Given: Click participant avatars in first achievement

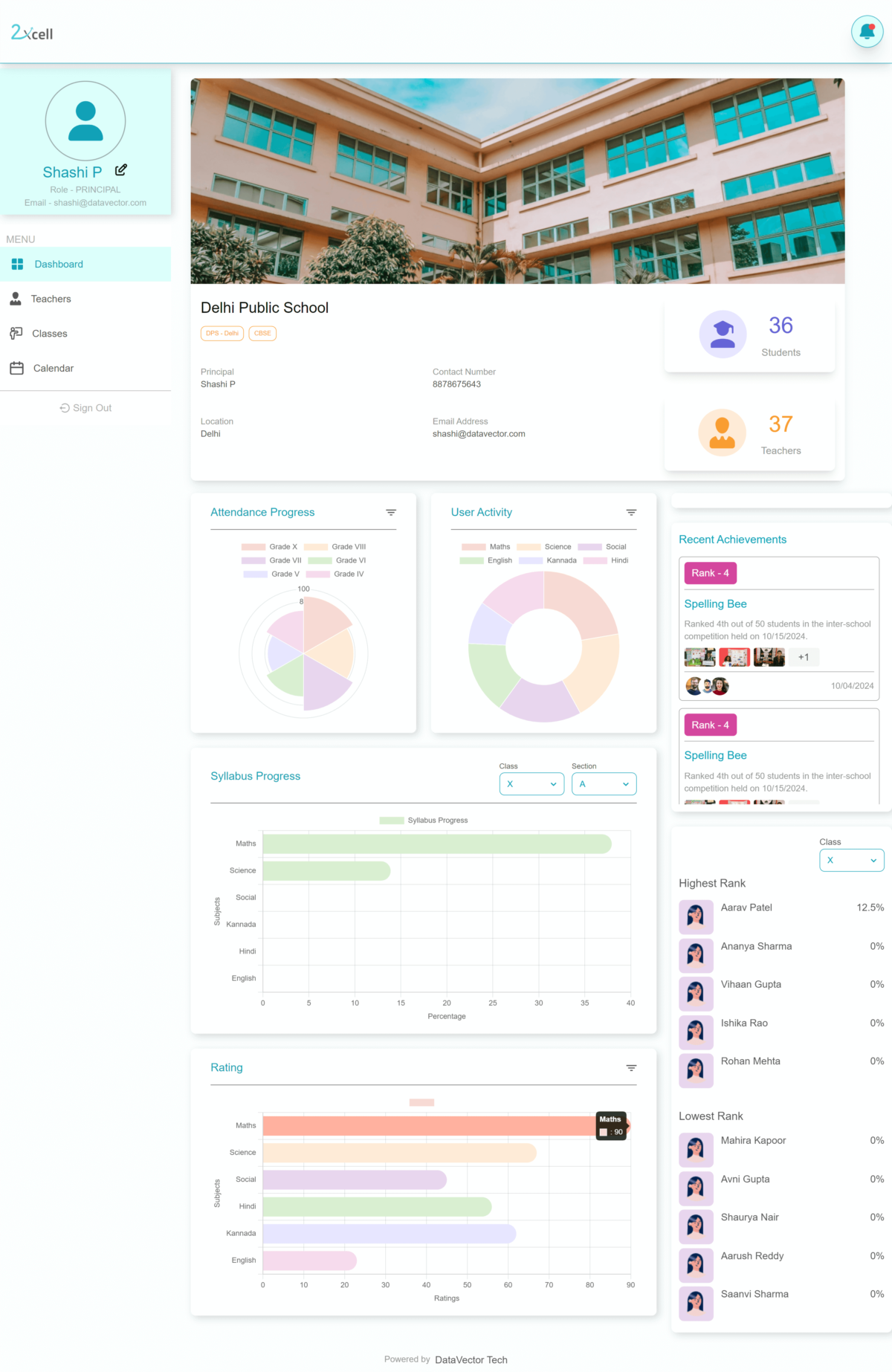Looking at the screenshot, I should click(x=707, y=686).
